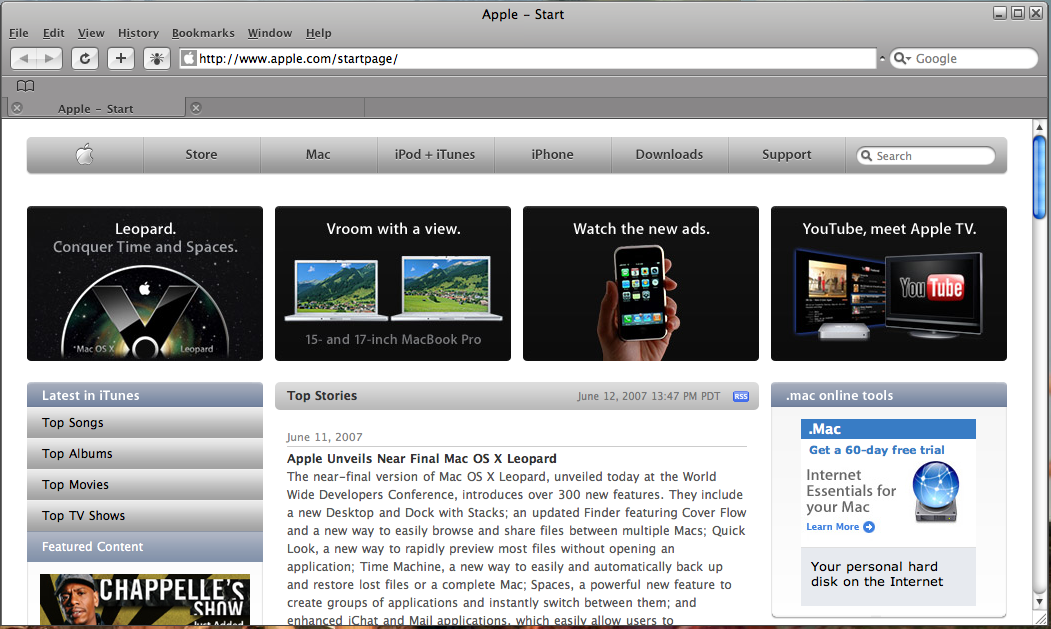Maximize the browser window
1051x629 pixels.
tap(1017, 13)
